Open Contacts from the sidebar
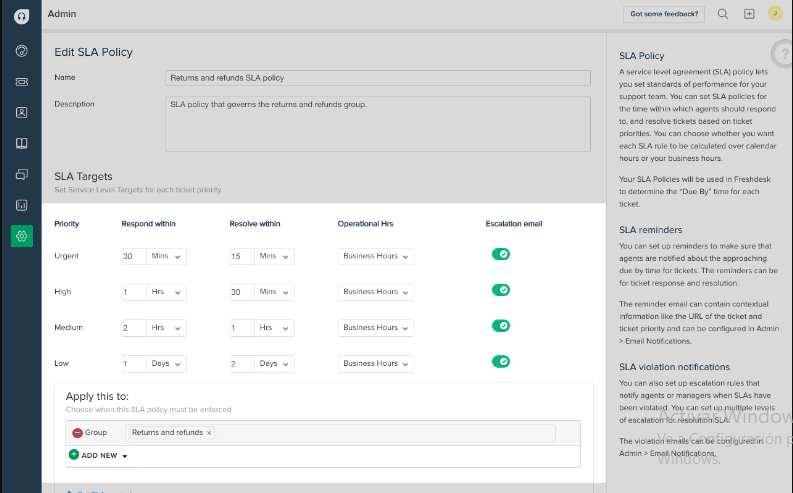The image size is (793, 493). point(21,112)
